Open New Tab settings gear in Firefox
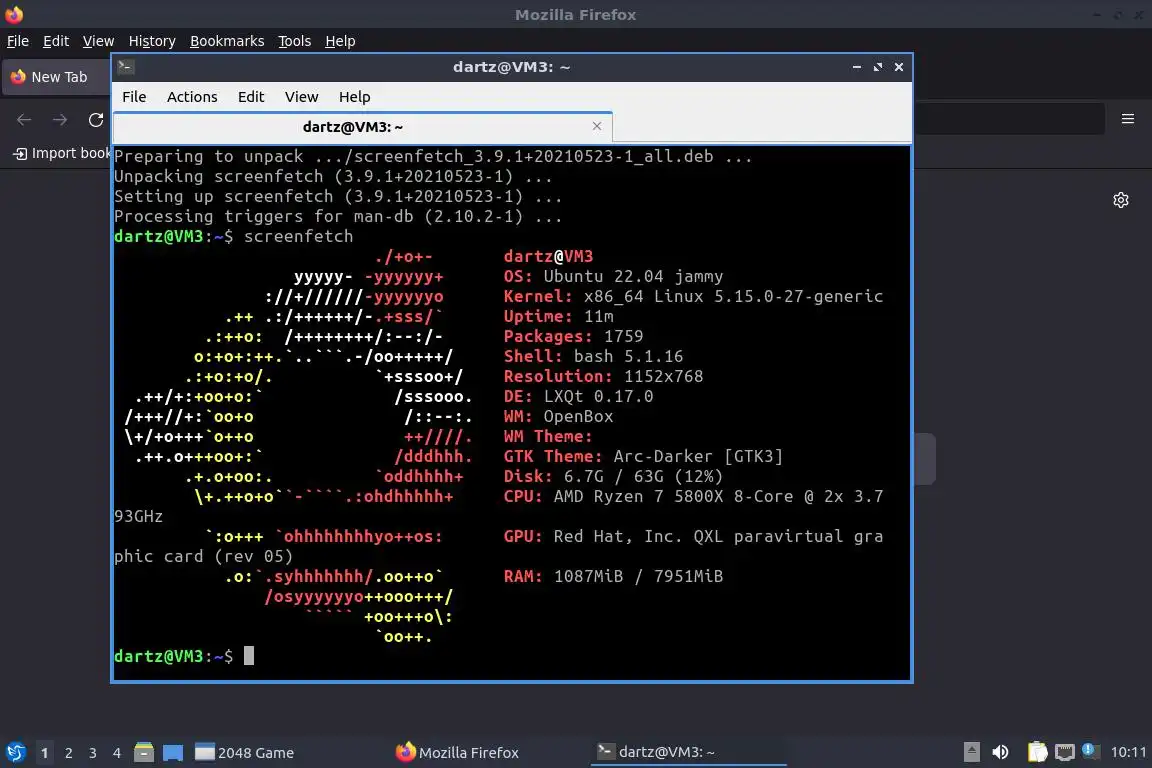 (1120, 200)
